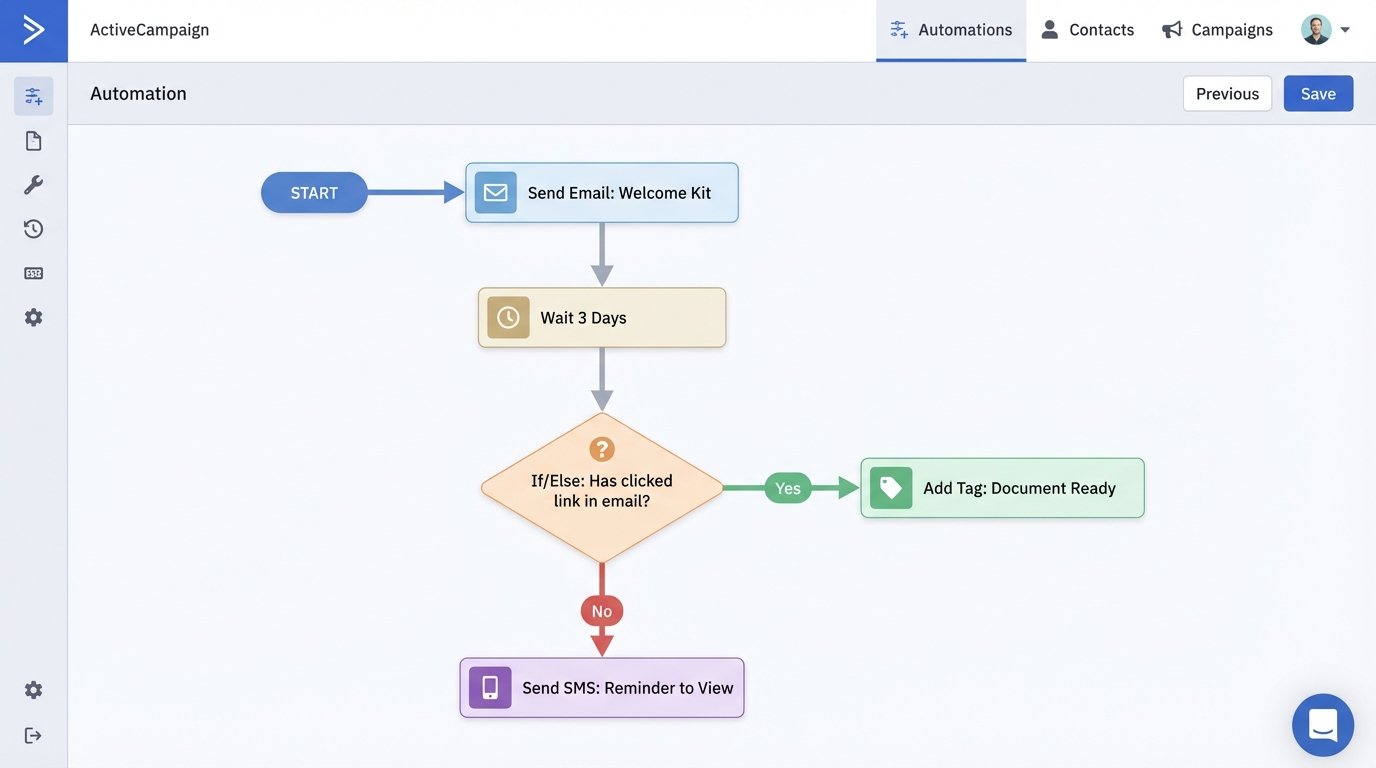The width and height of the screenshot is (1376, 768).
Task: Open settings using the upper gear icon
Action: point(33,316)
